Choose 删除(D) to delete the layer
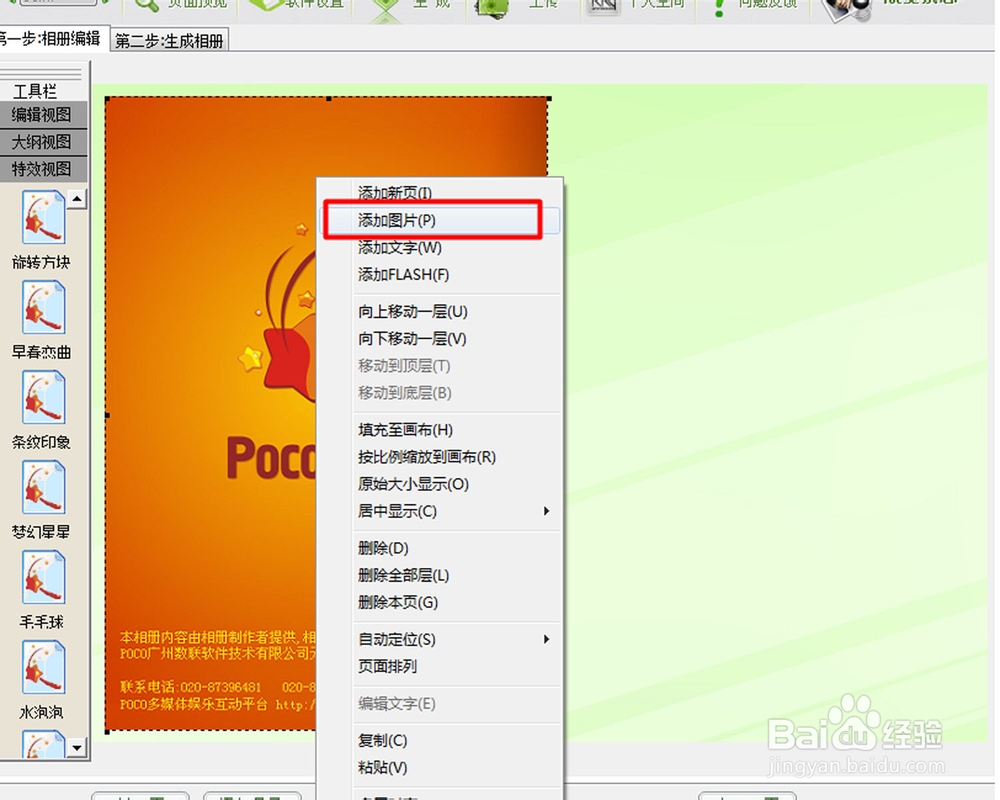 tap(440, 548)
